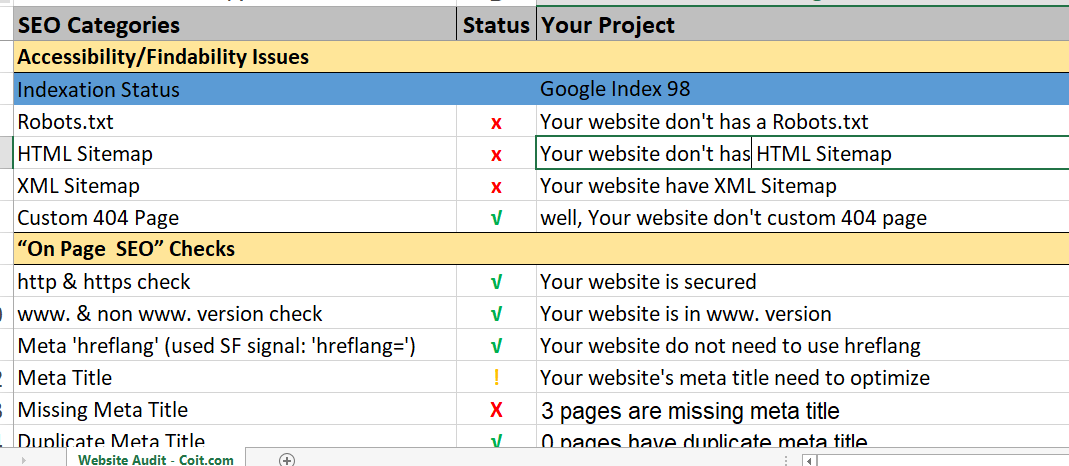Viewport: 1069px width, 466px height.
Task: Select the Your Project header cell
Action: click(x=800, y=25)
